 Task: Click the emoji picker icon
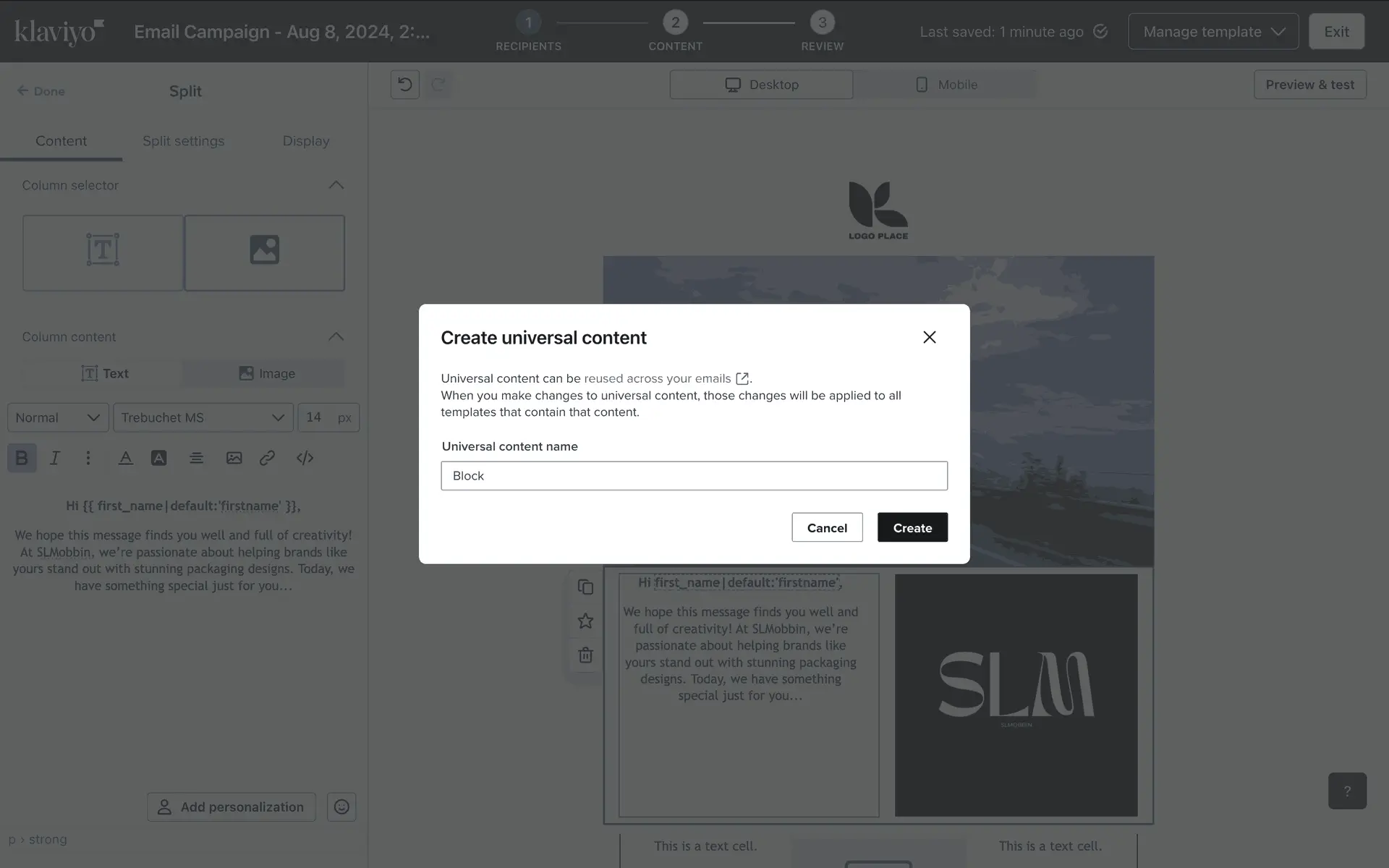341,807
